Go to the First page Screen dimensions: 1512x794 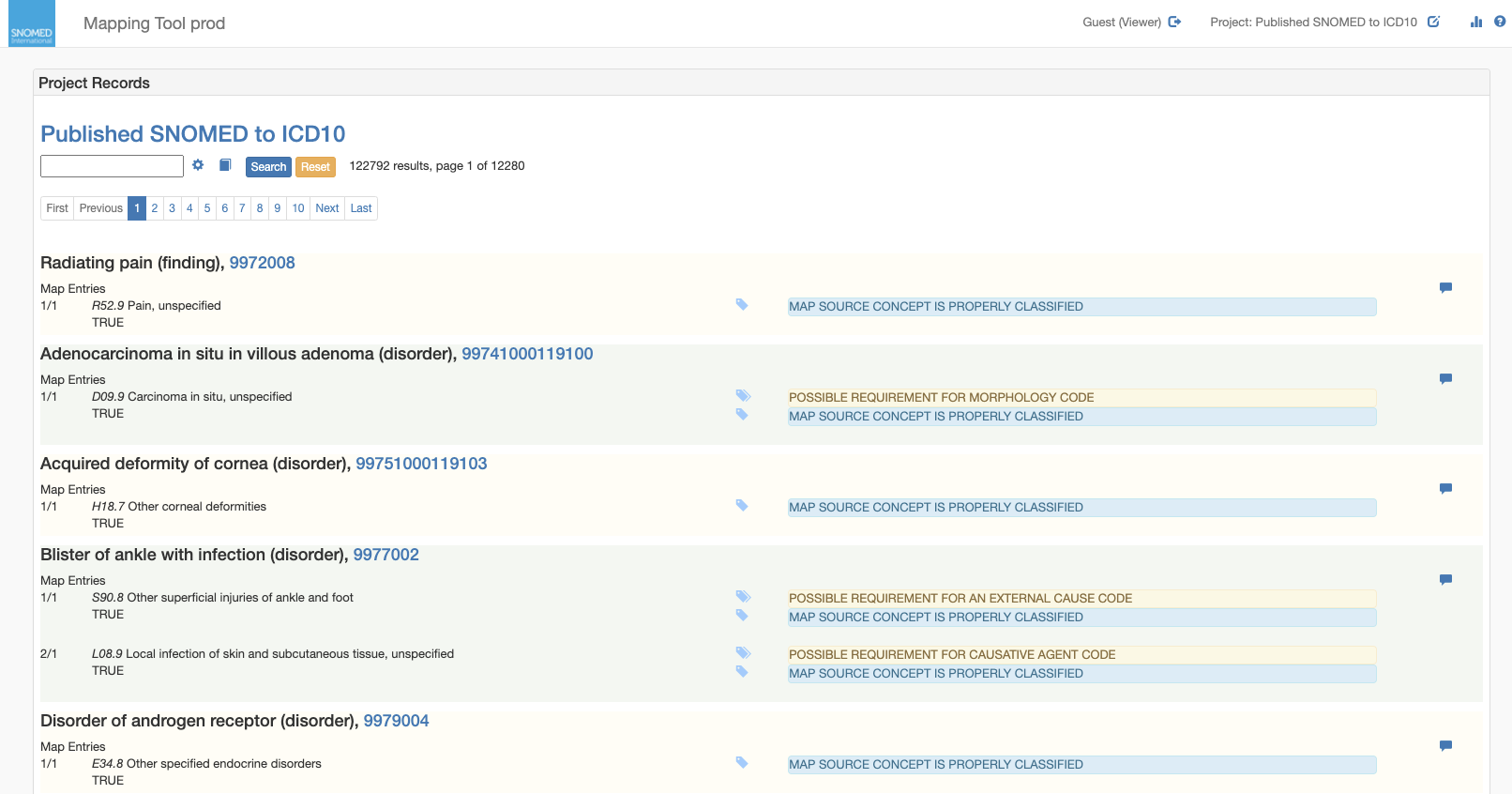[57, 208]
